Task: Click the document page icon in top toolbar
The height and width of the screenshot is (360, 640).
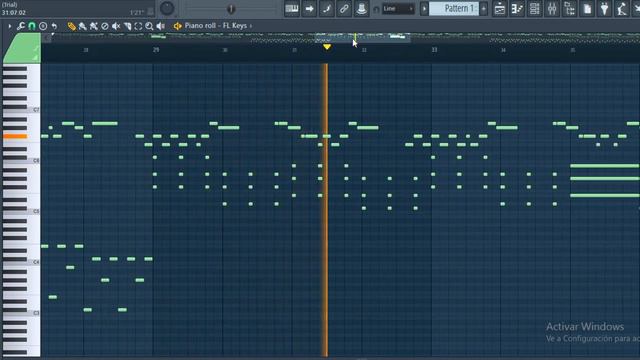Action: (587, 9)
